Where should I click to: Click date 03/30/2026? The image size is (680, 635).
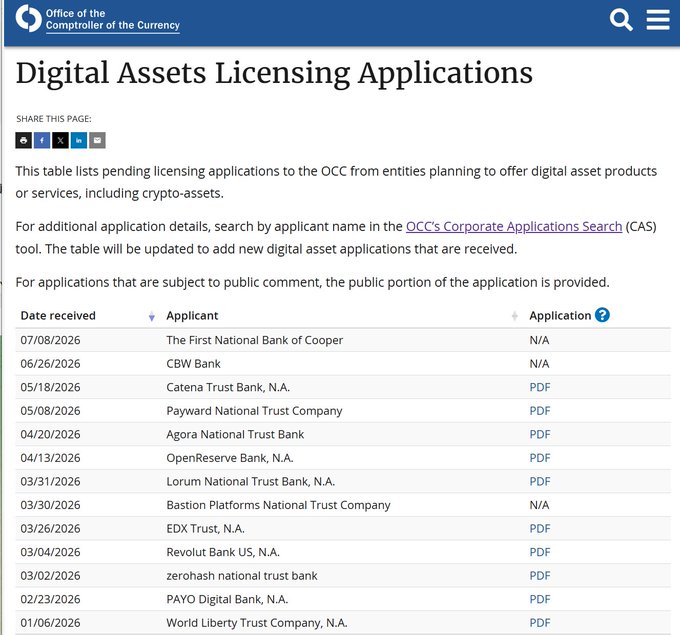(50, 505)
